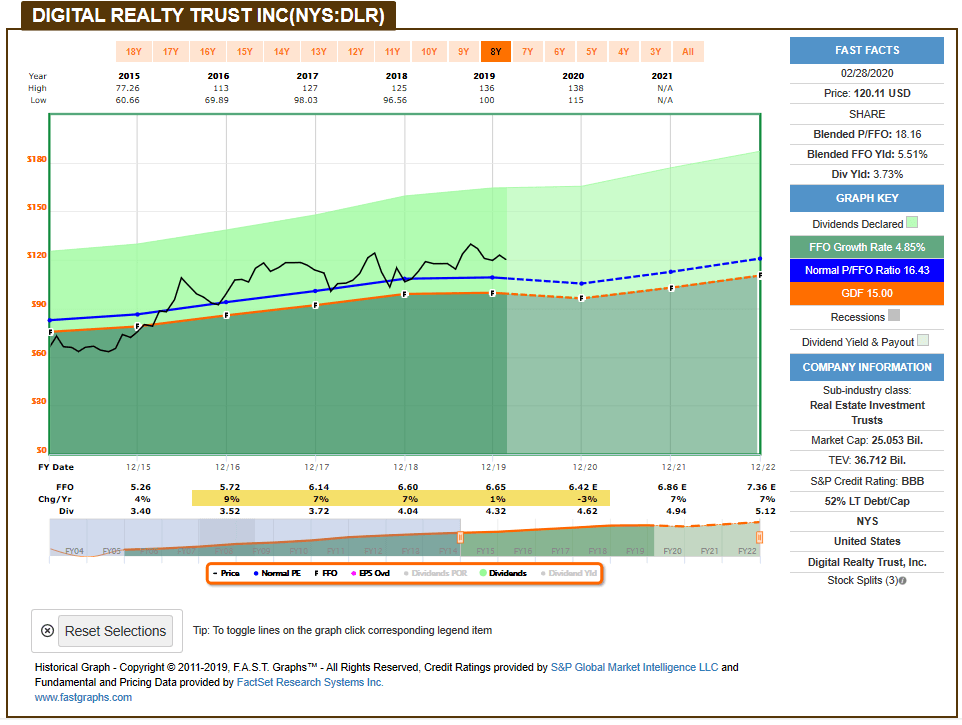Select the 14Y time range tab
The width and height of the screenshot is (962, 725).
(282, 52)
